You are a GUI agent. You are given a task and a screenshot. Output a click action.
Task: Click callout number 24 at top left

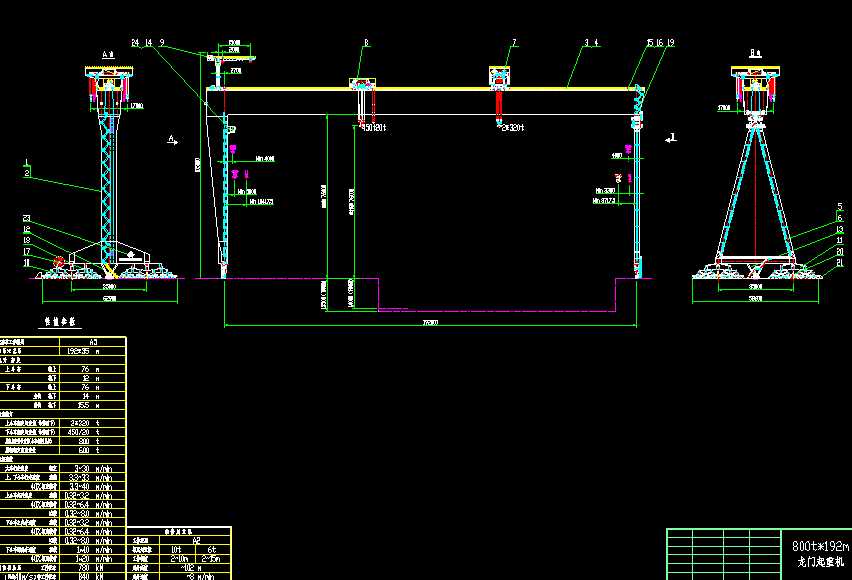coord(134,43)
